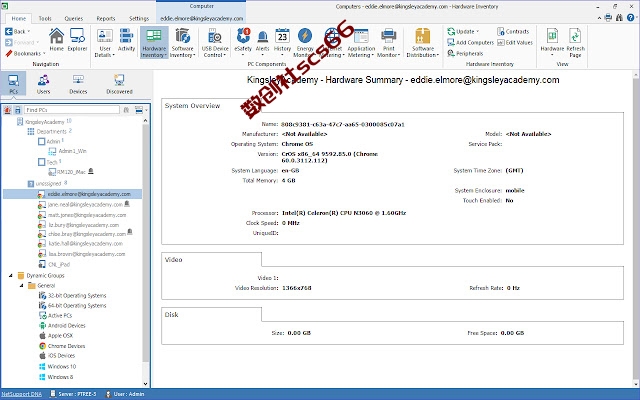Open the Bookmarks menu

(24, 53)
